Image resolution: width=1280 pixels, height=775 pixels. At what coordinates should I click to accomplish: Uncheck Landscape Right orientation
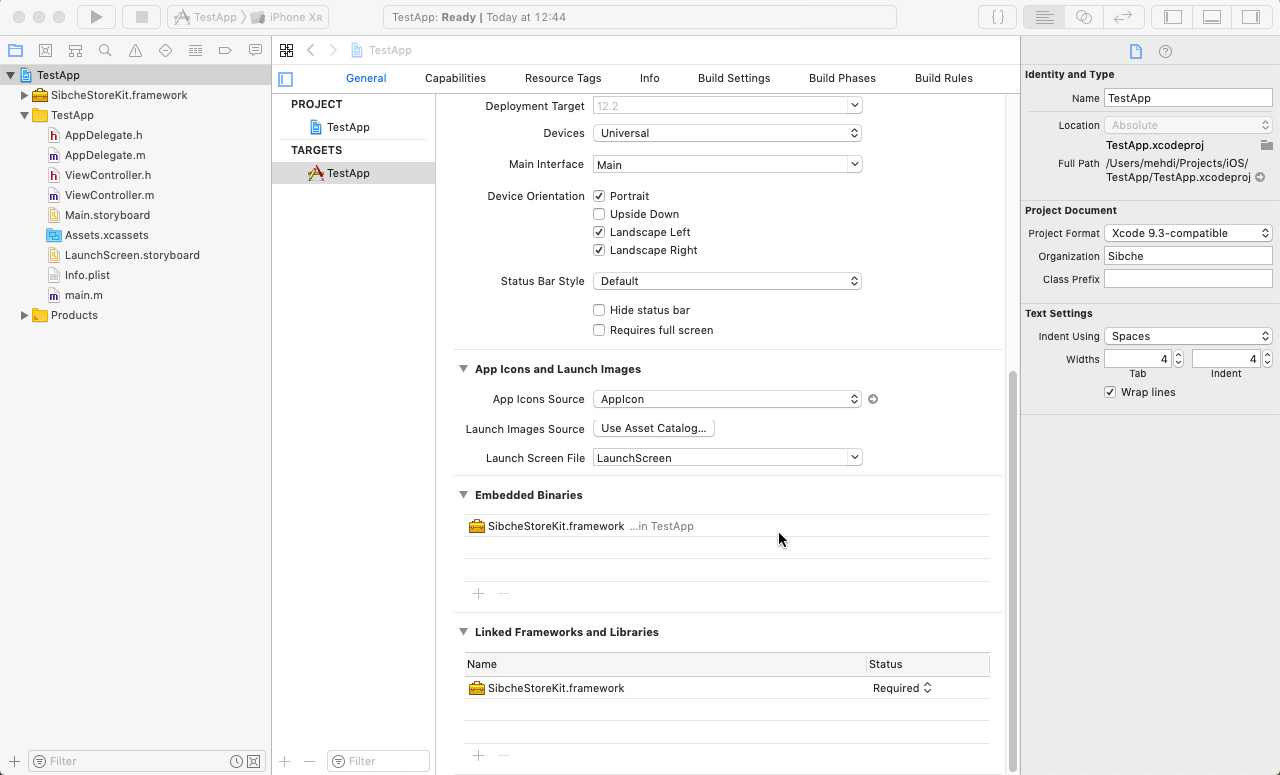point(599,250)
